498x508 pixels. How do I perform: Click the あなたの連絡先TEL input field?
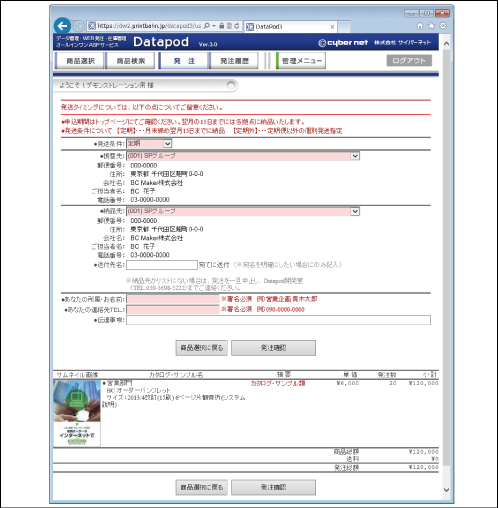point(173,310)
